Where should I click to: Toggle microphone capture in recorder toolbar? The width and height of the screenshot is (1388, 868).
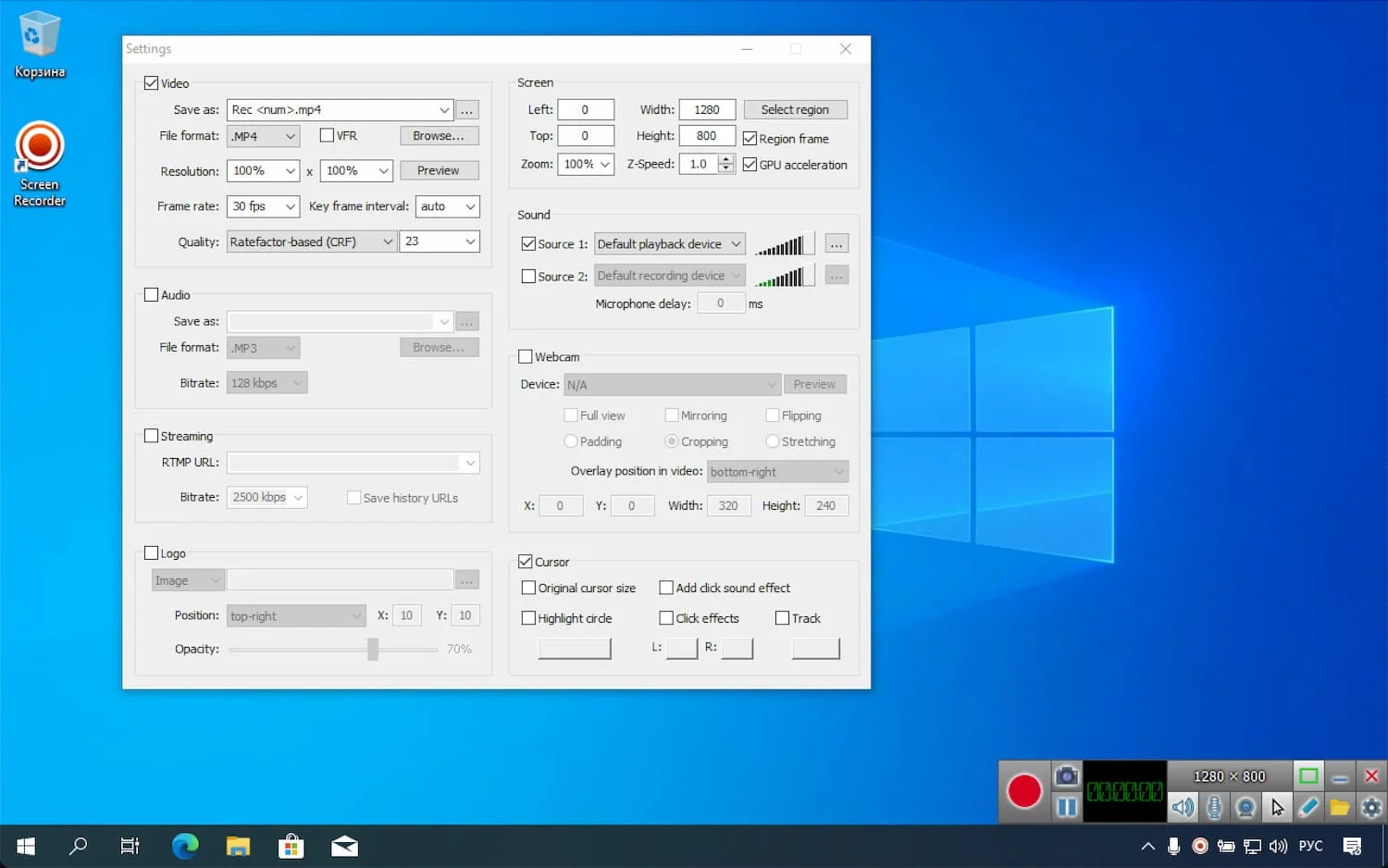tap(1214, 807)
